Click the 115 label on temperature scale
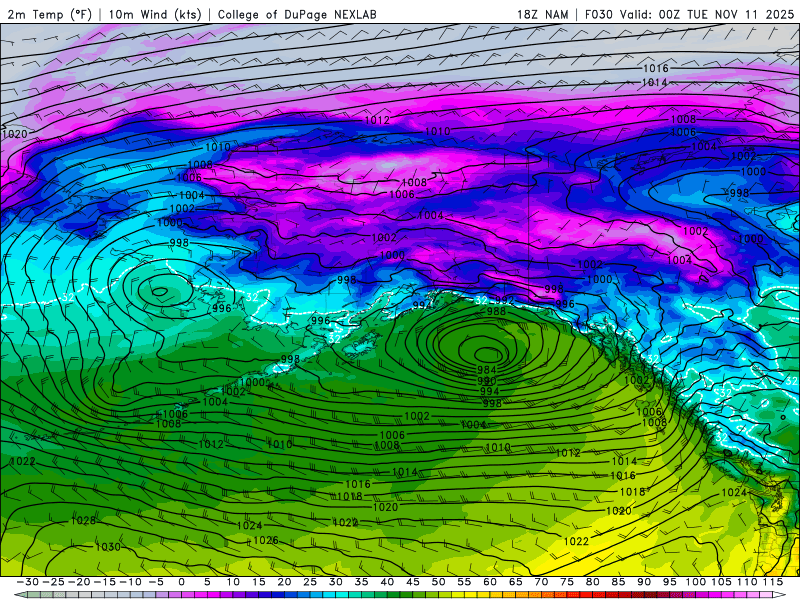The width and height of the screenshot is (800, 600). 772,582
